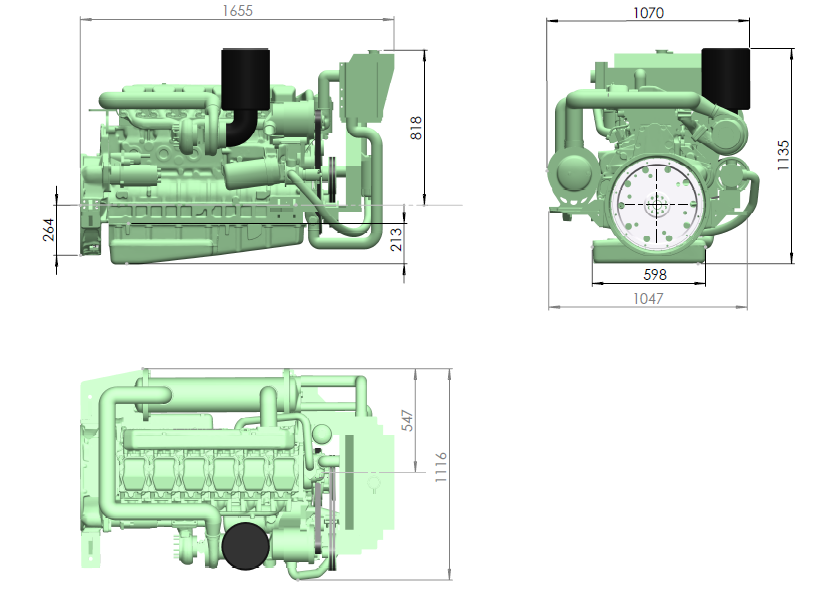Select the 1047 width dimension value
The image size is (840, 592).
coord(648,298)
